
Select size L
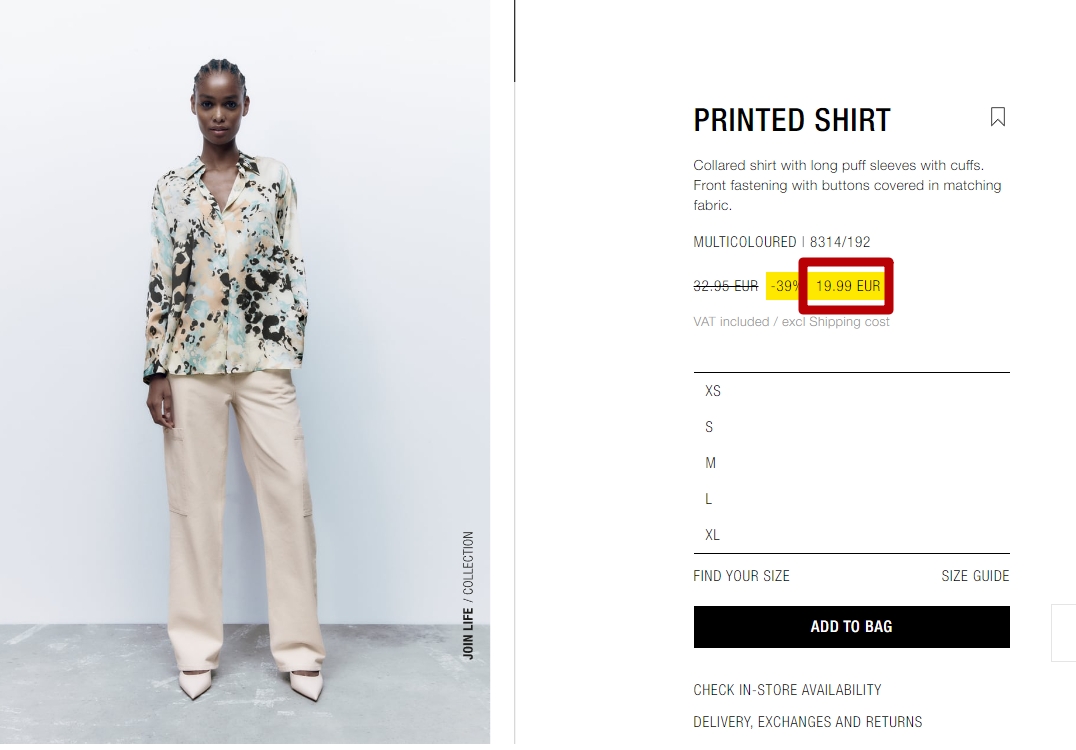click(851, 499)
